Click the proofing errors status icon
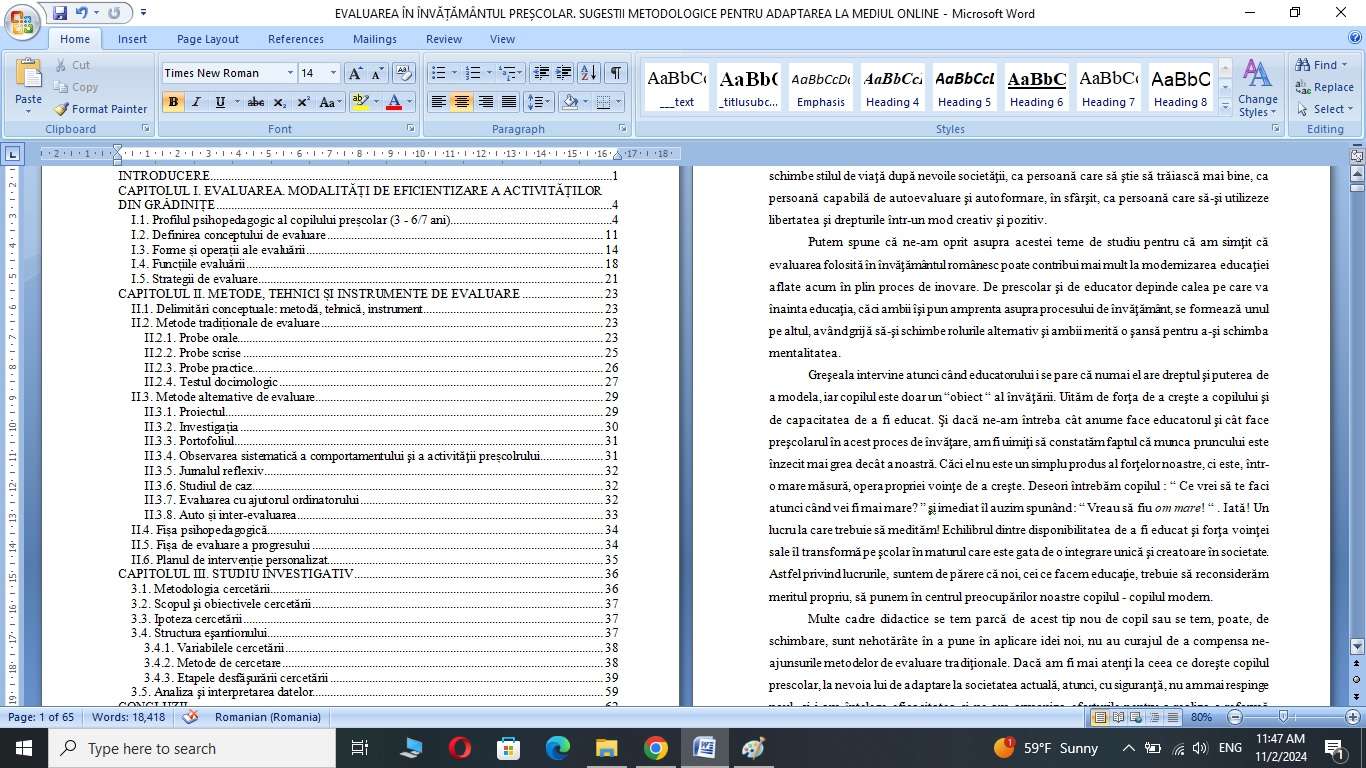The height and width of the screenshot is (768, 1366). click(x=191, y=717)
